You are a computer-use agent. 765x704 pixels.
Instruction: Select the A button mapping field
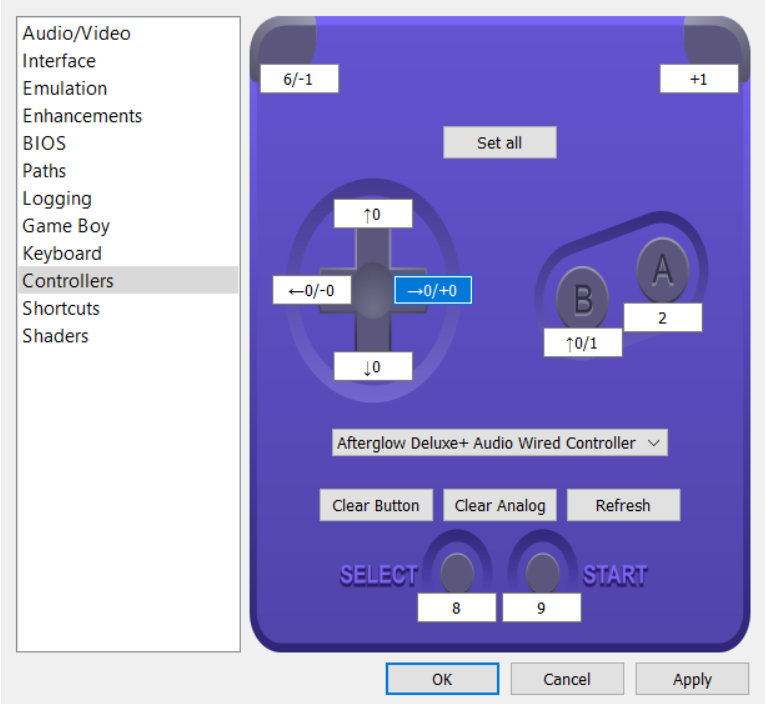click(662, 318)
